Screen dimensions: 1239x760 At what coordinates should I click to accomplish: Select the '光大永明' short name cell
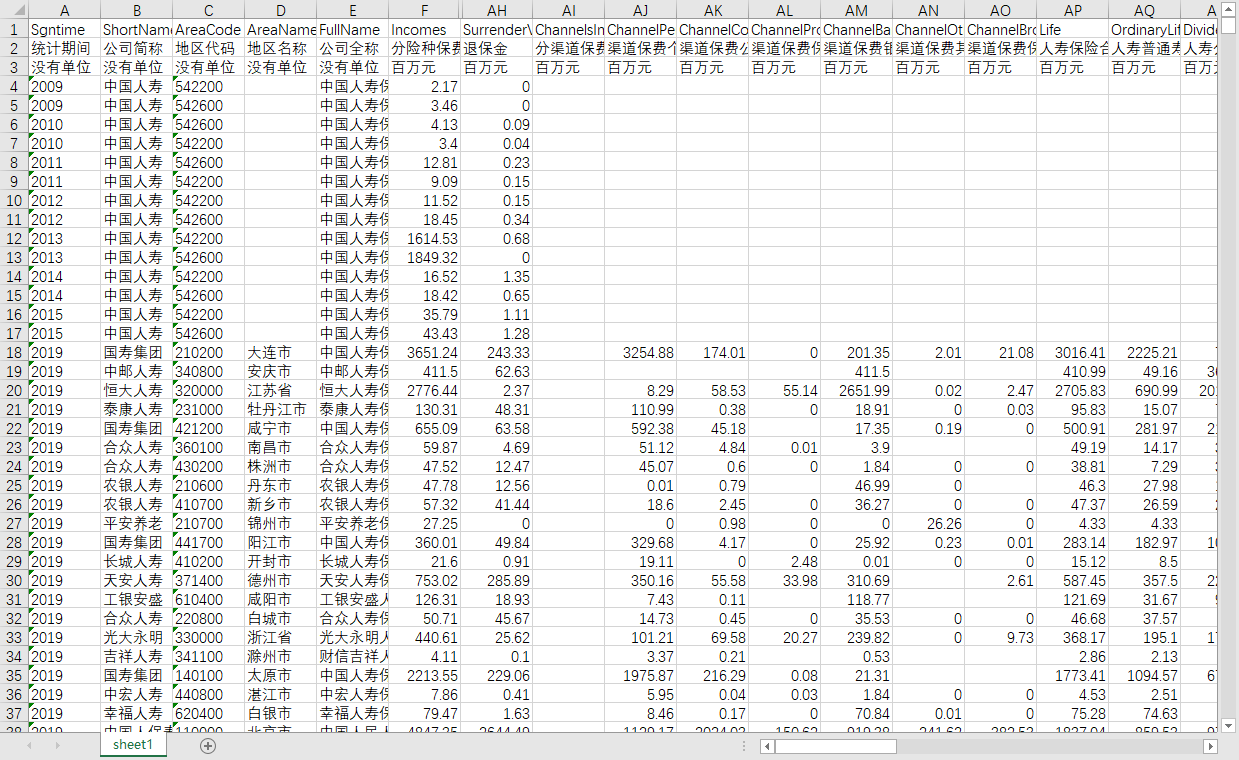coord(137,637)
